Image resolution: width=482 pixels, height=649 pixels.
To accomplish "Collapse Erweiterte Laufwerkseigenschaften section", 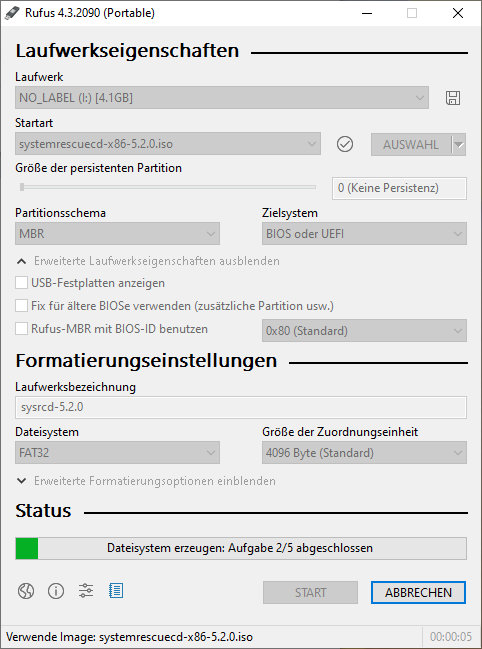I will pyautogui.click(x=148, y=261).
